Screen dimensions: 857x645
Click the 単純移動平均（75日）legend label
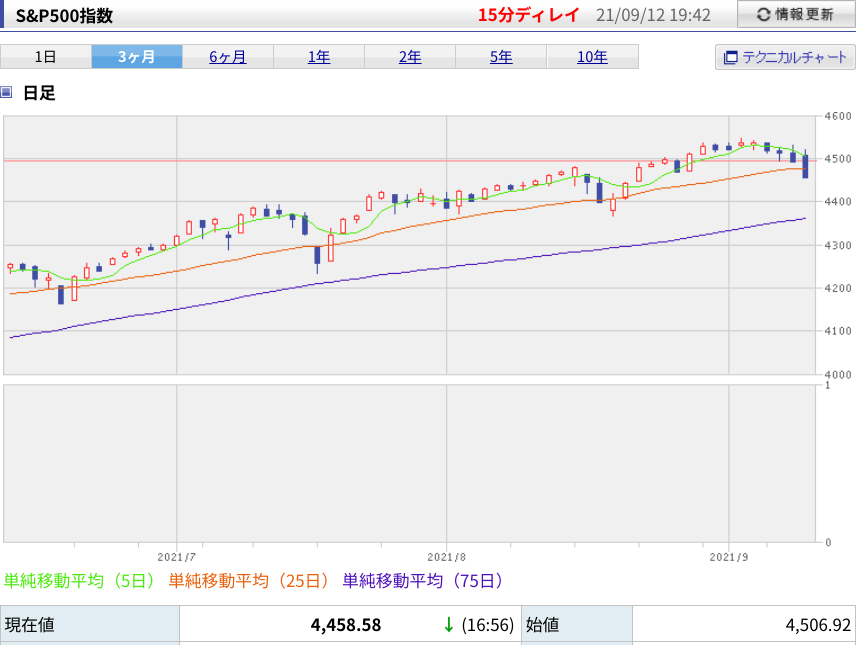pos(423,580)
